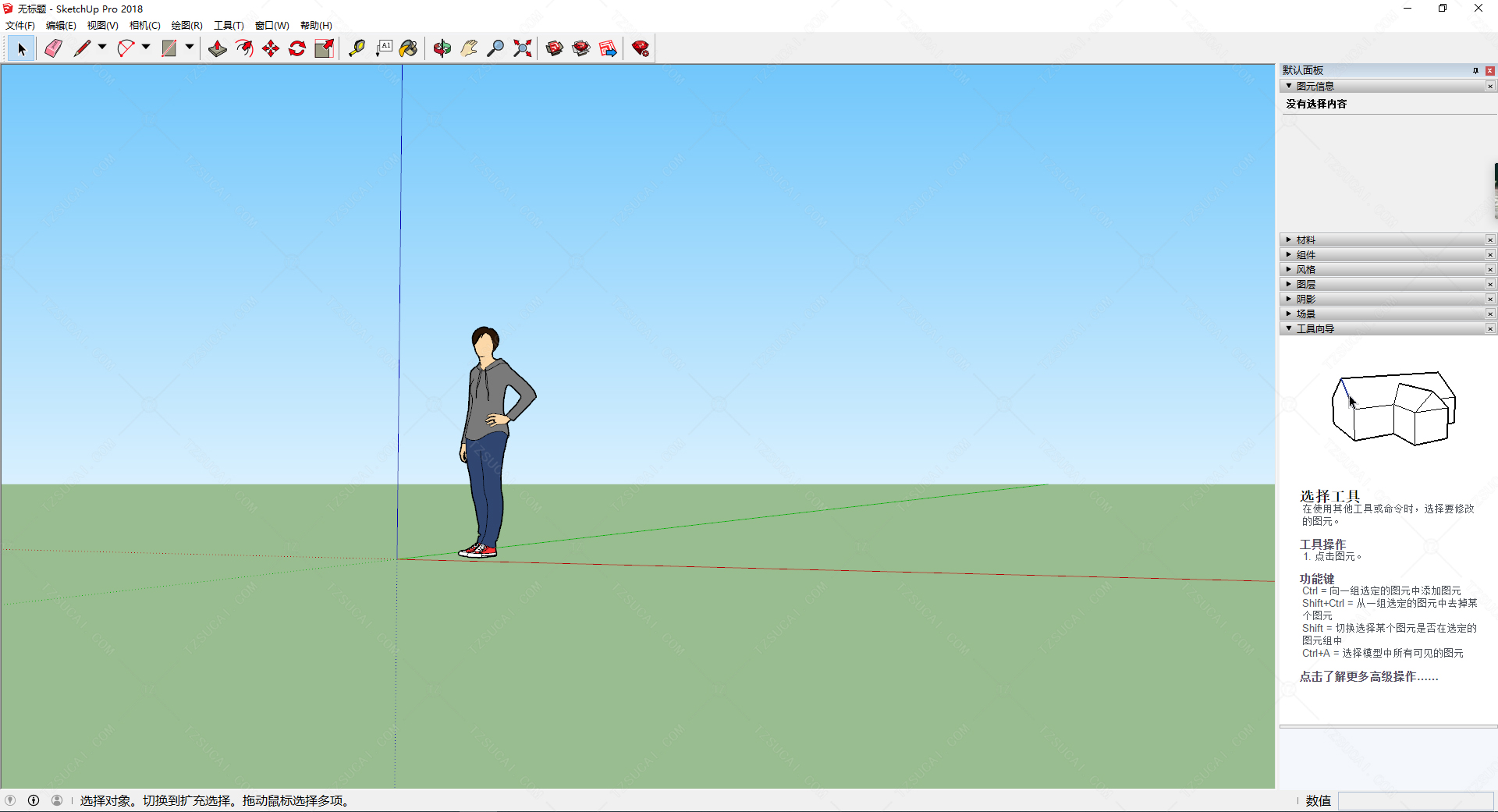
Task: Select the Text label tool
Action: (383, 48)
